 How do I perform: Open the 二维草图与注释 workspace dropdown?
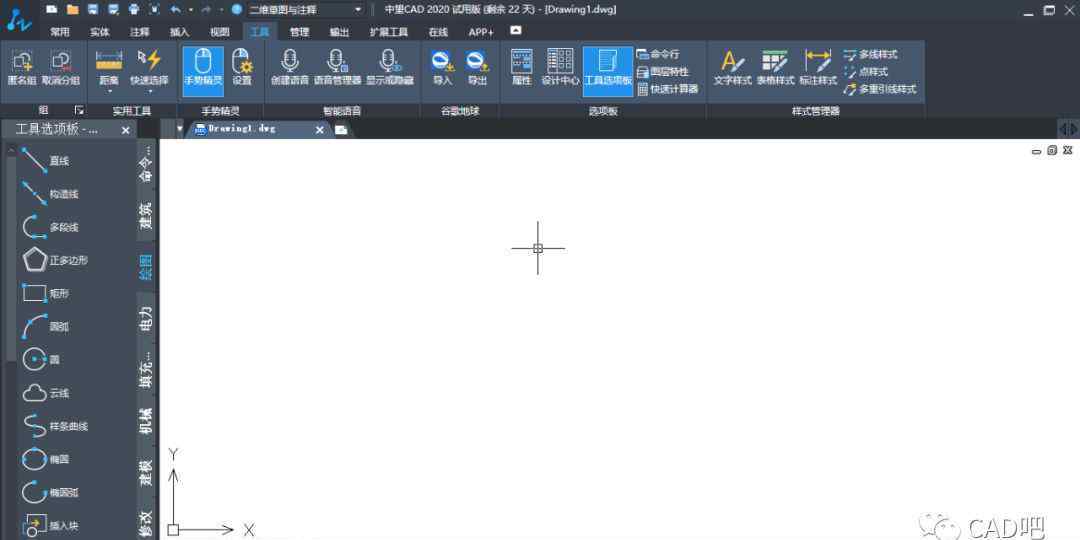tap(305, 9)
